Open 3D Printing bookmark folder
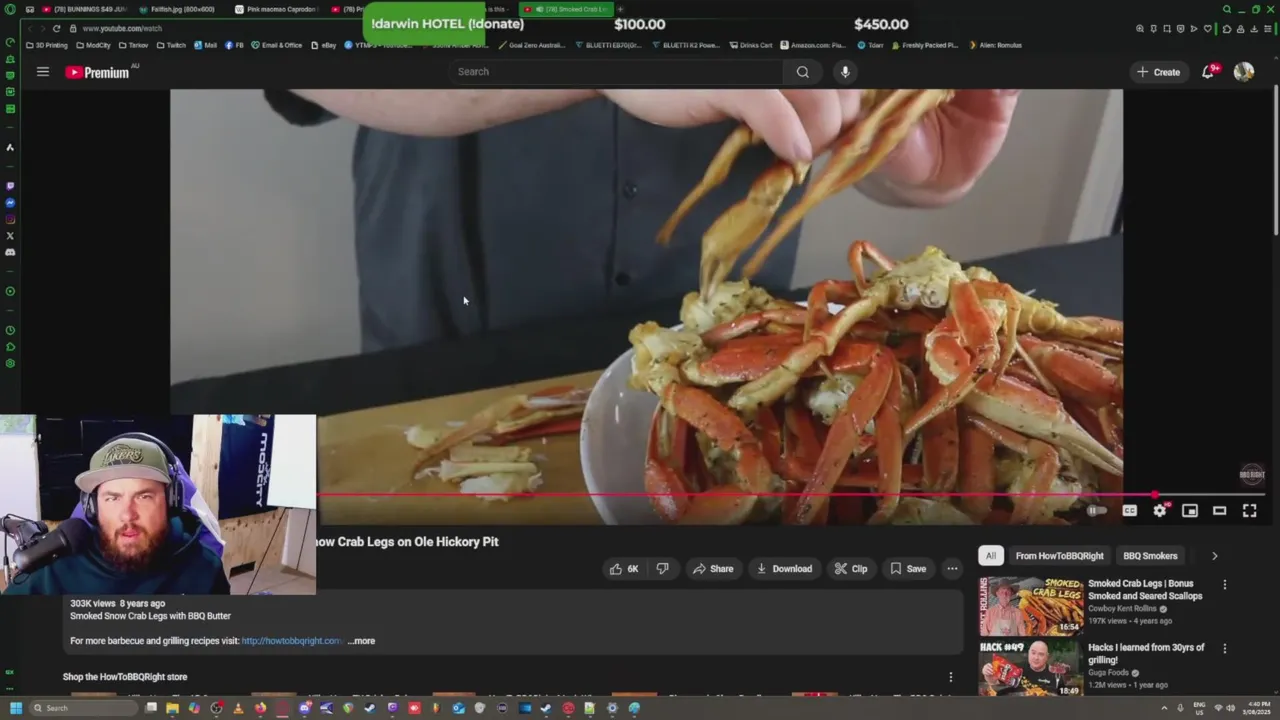This screenshot has height=720, width=1280. (x=47, y=45)
